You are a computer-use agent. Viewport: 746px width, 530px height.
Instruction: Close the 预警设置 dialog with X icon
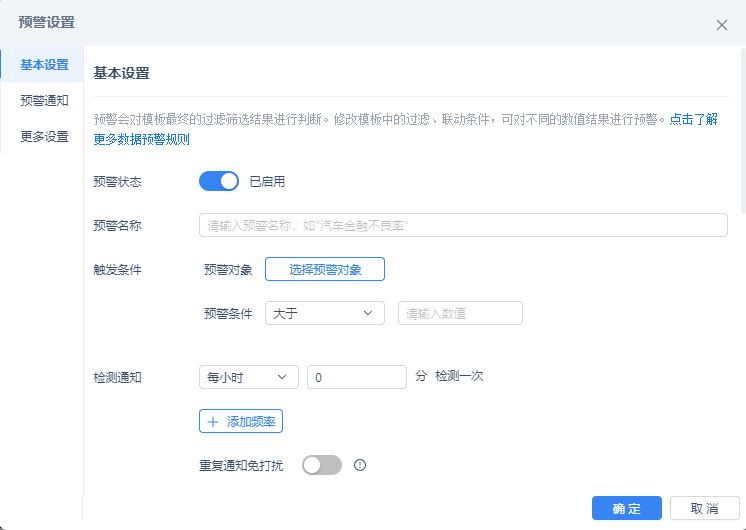pyautogui.click(x=722, y=25)
